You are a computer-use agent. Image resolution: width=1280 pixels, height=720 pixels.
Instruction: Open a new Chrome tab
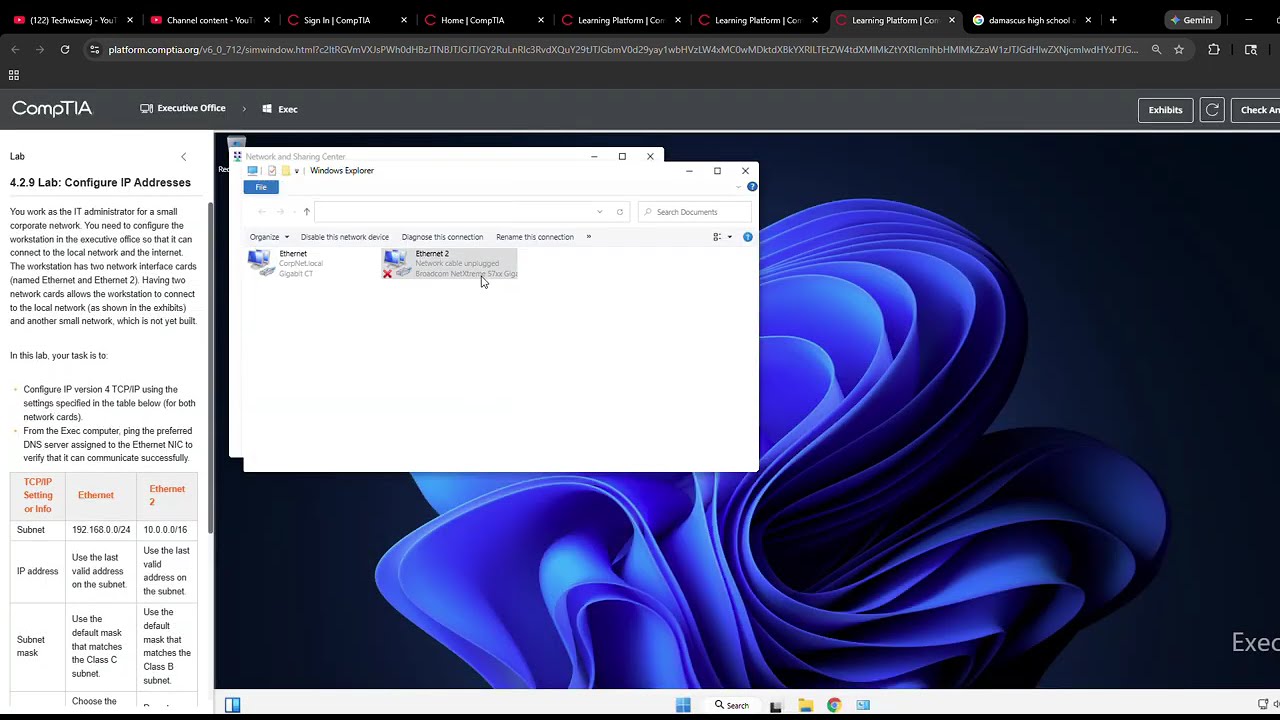coord(1113,20)
